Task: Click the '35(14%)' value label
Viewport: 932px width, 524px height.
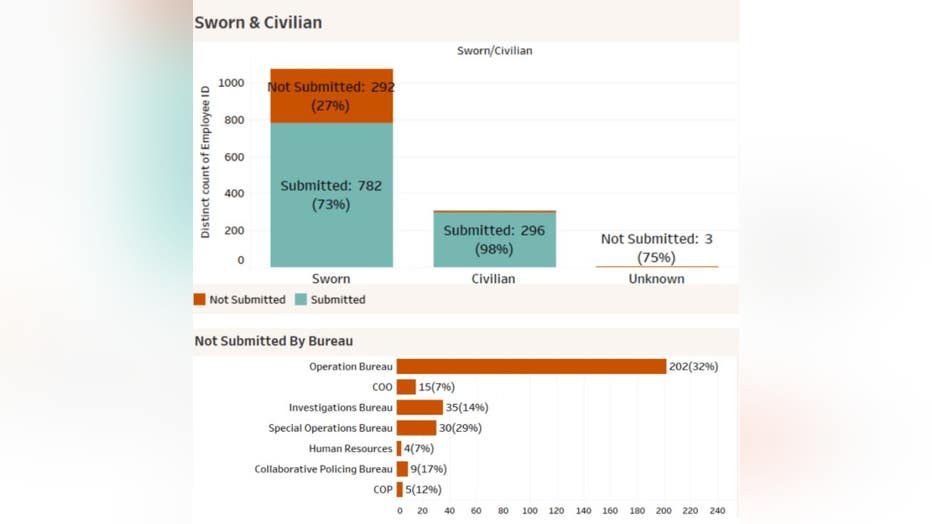Action: pos(467,408)
